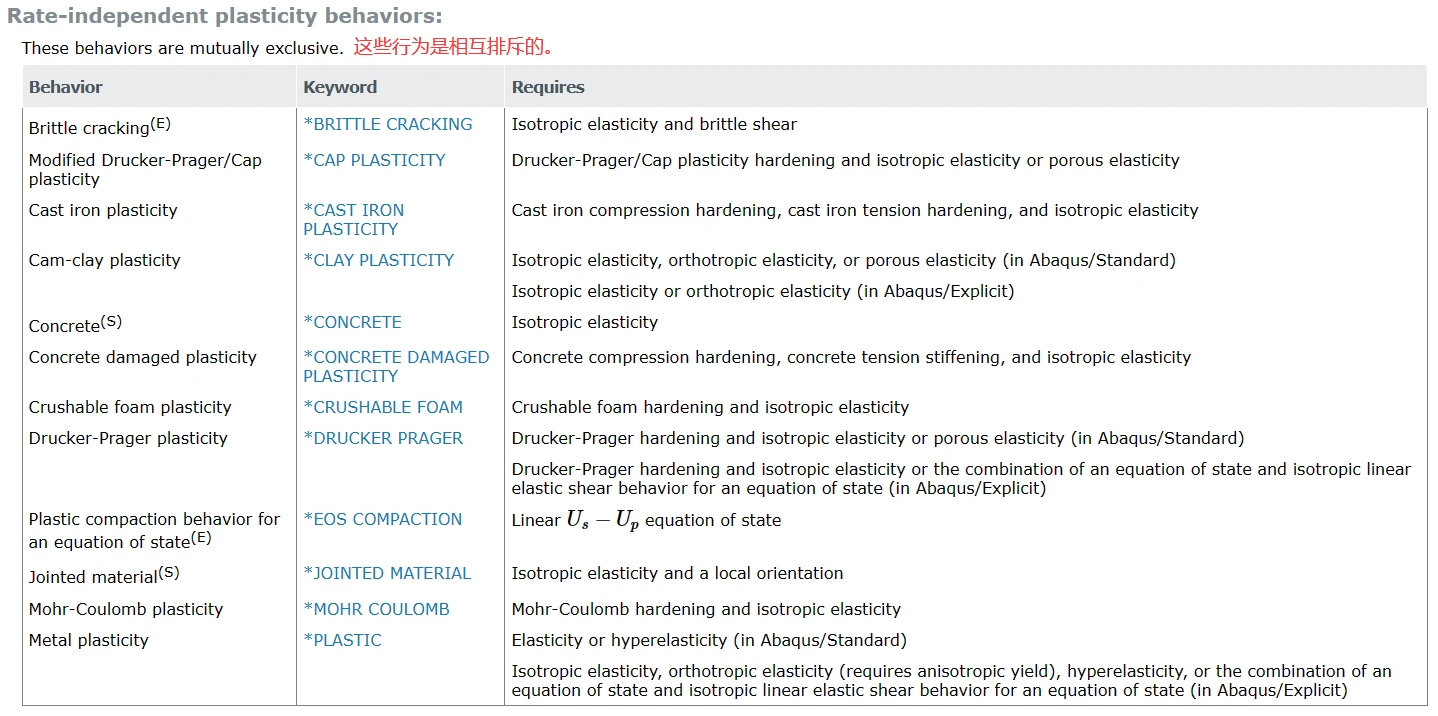Click the Us − Up equation of state formula
The image size is (1438, 716).
pos(603,520)
